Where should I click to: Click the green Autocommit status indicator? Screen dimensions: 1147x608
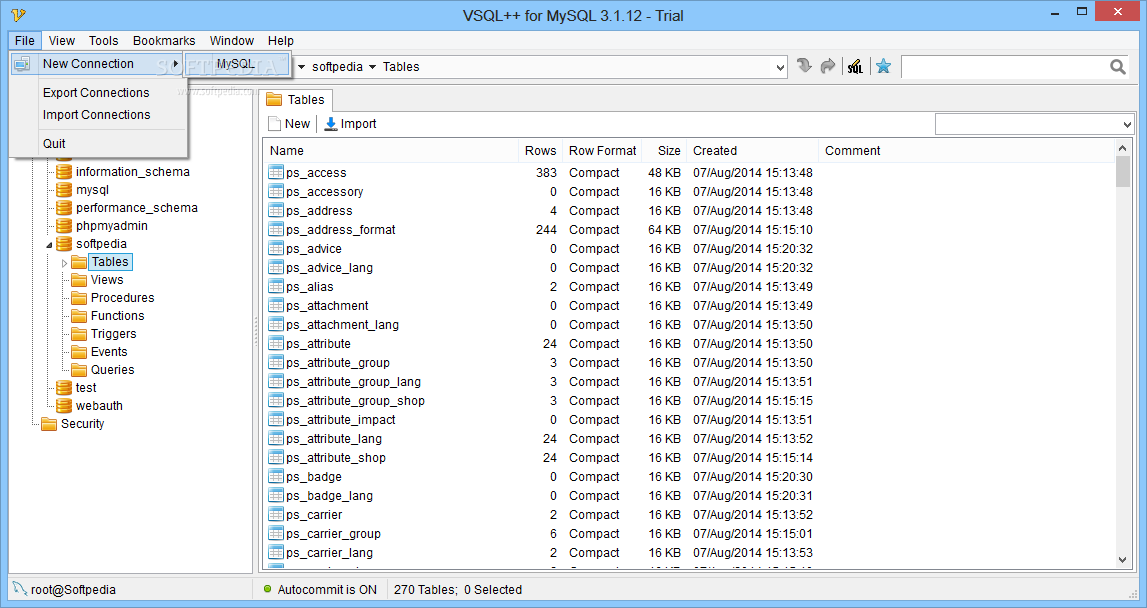267,589
